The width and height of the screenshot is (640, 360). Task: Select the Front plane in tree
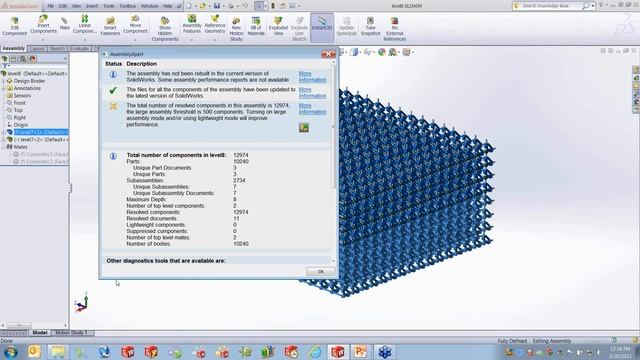[x=19, y=103]
